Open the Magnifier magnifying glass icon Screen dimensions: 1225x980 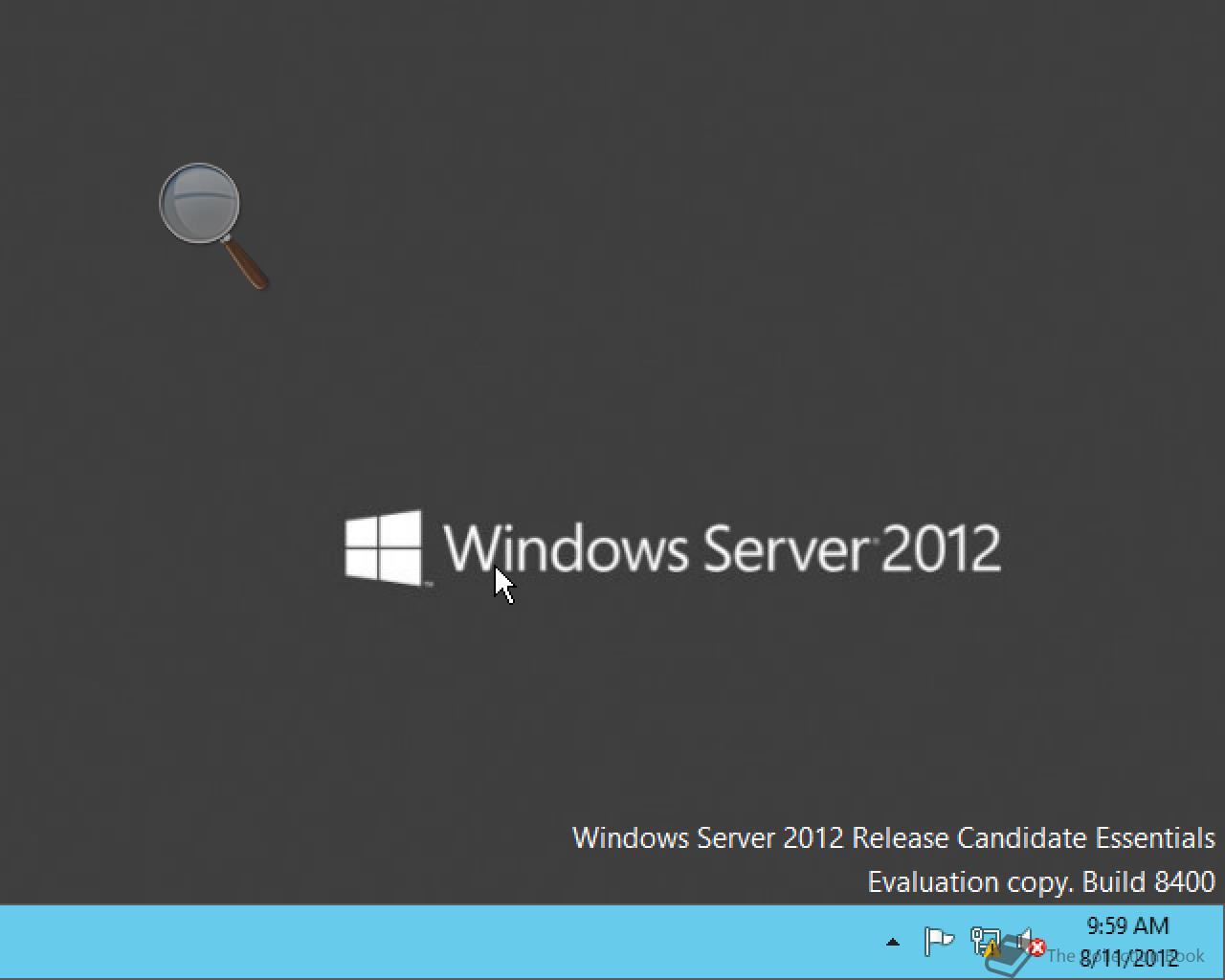(x=212, y=226)
